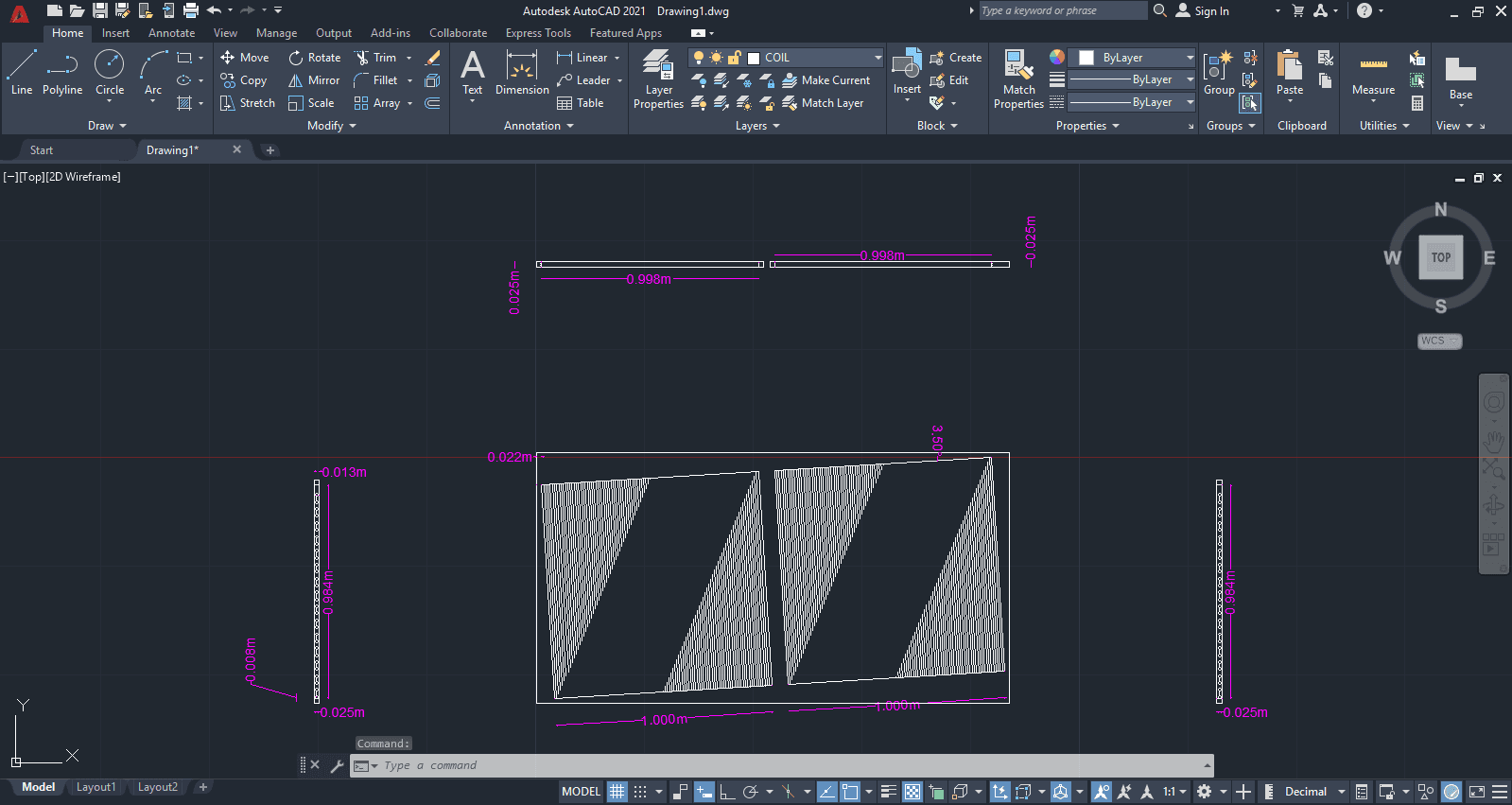Click TOP face on the ViewCube
Screen dimensions: 1512x805
point(1440,257)
